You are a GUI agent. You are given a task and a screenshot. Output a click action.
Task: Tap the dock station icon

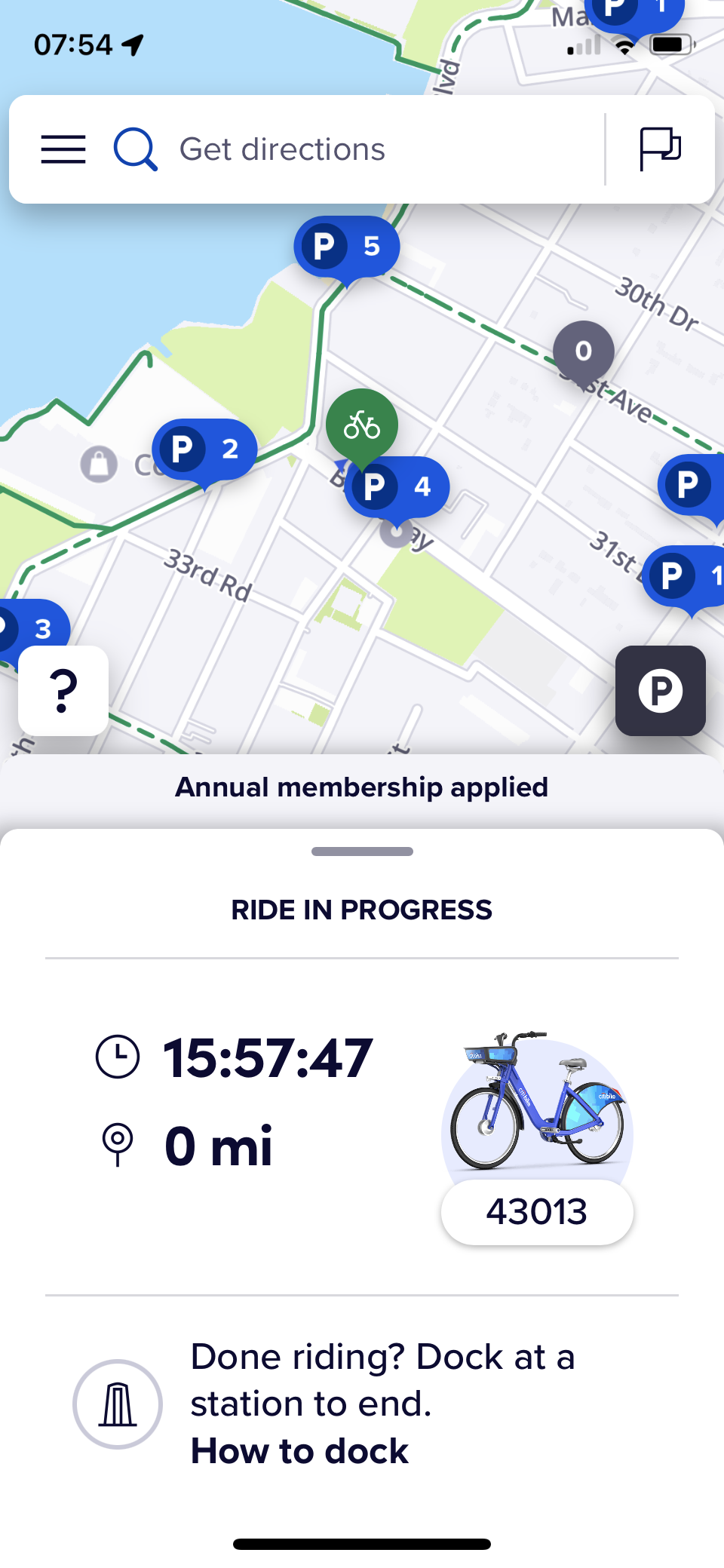coord(118,1404)
